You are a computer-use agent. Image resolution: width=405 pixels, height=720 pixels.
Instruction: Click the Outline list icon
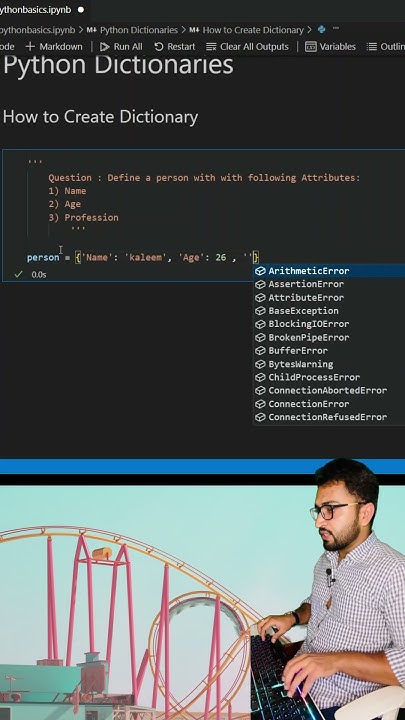[x=371, y=47]
